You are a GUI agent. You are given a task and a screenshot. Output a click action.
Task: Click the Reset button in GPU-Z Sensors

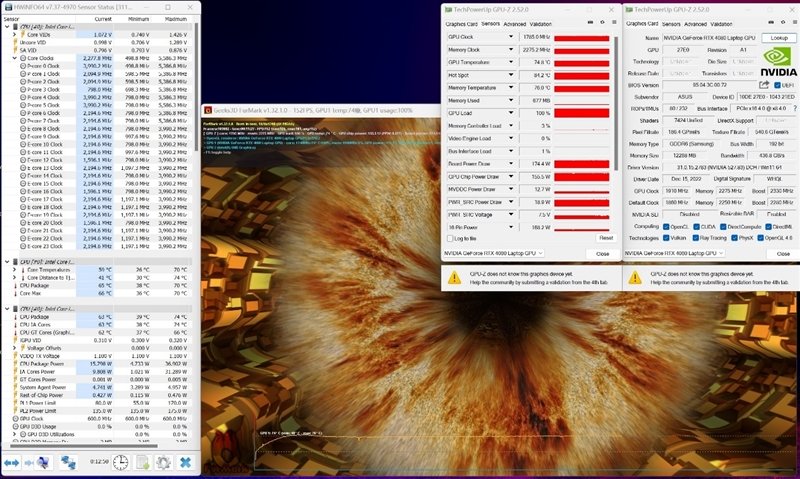[x=606, y=238]
